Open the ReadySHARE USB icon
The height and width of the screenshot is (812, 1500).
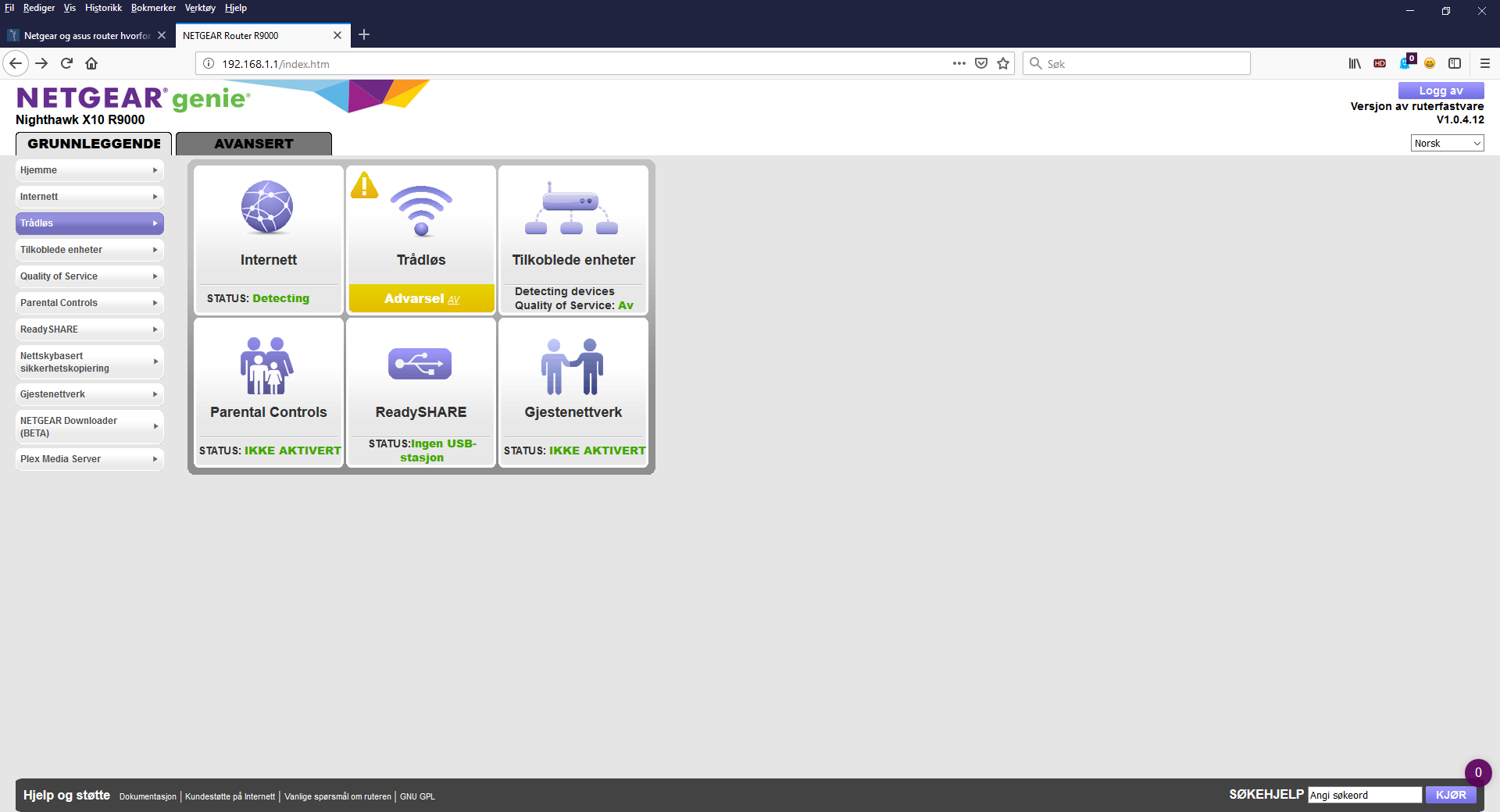click(420, 364)
